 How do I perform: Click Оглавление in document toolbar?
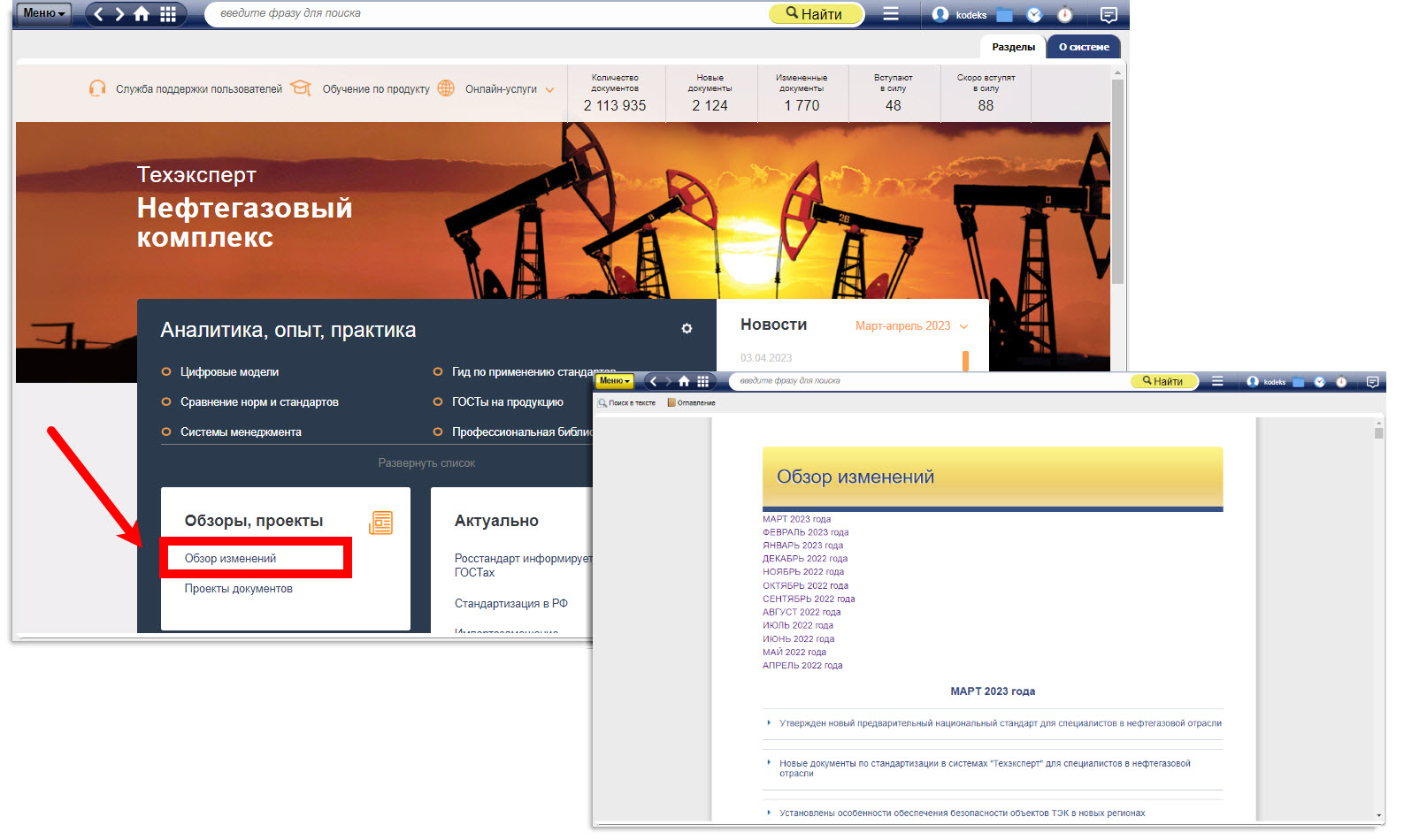691,403
